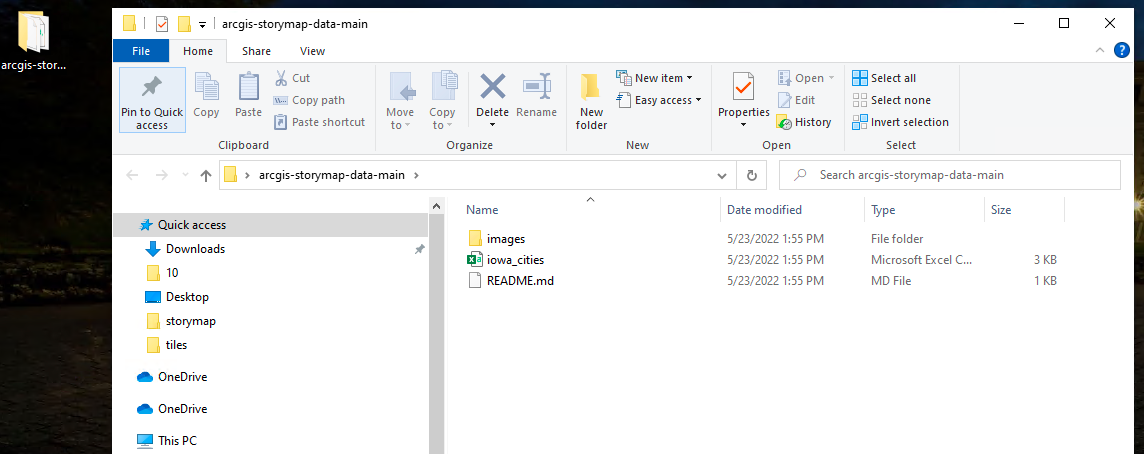Switch to the Share tab
This screenshot has height=454, width=1144.
tap(256, 51)
